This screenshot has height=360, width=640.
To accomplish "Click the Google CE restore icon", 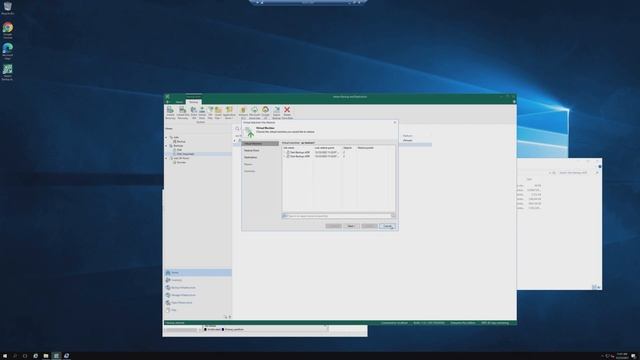I will click(x=265, y=112).
